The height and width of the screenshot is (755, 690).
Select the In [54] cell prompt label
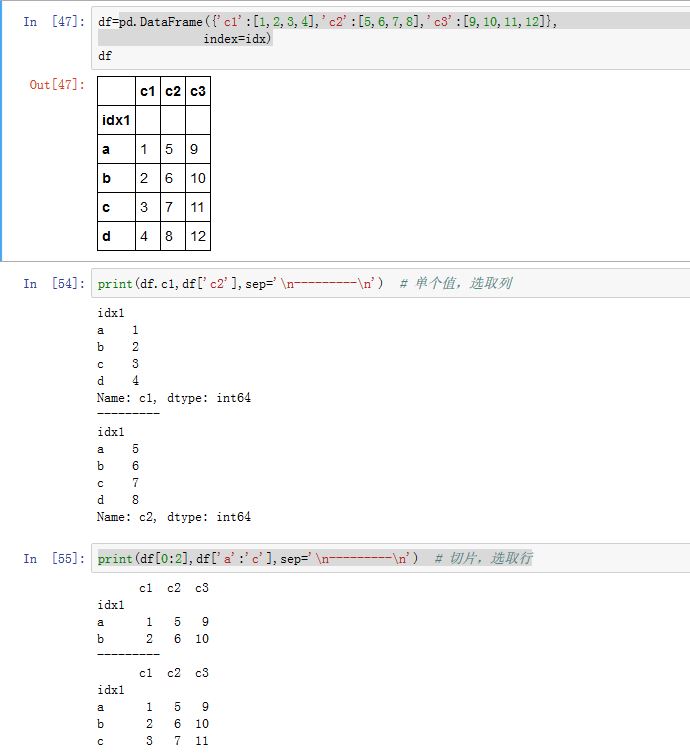(x=54, y=284)
